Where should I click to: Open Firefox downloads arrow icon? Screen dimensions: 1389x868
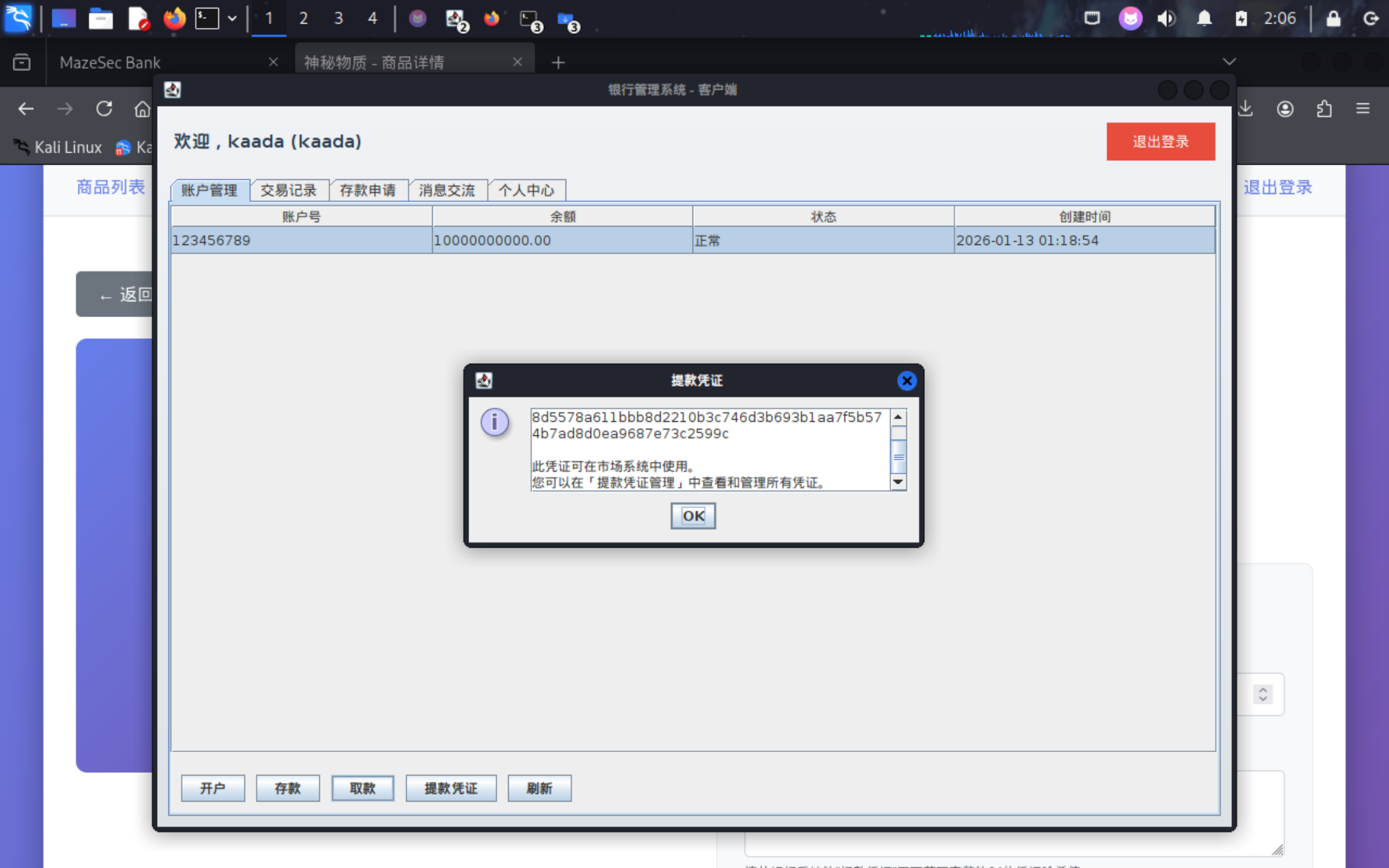tap(1245, 109)
